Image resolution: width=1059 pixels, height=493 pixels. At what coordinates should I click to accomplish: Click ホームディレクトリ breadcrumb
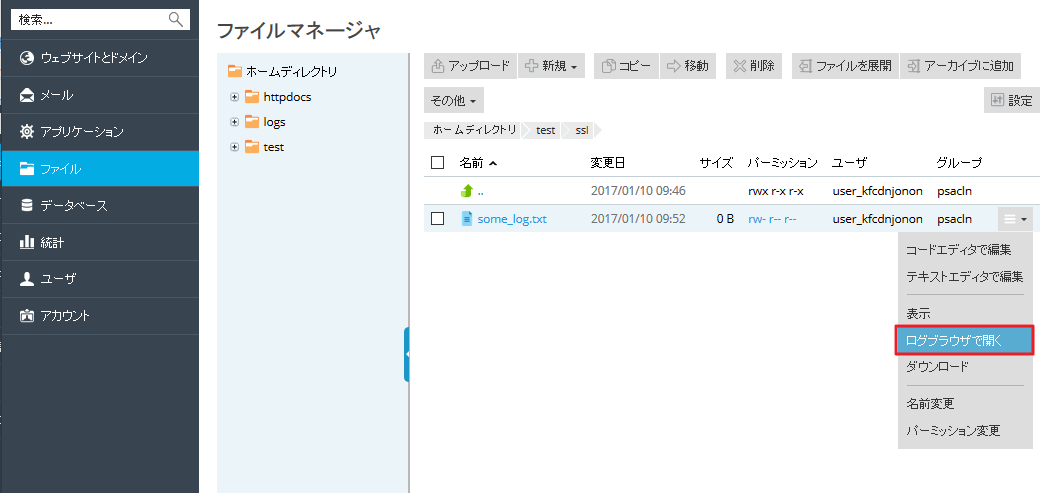(475, 130)
